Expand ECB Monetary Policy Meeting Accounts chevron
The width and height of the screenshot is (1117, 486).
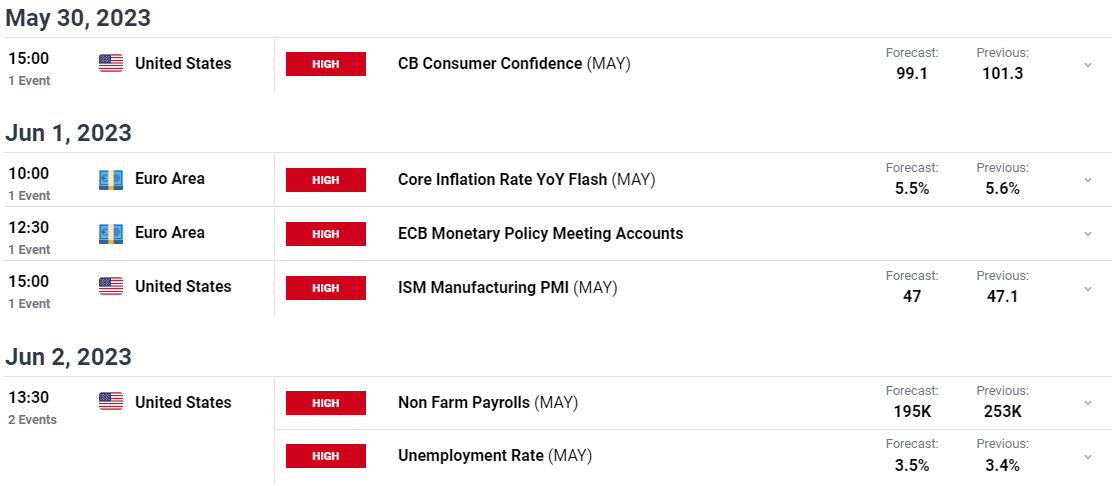click(x=1088, y=234)
